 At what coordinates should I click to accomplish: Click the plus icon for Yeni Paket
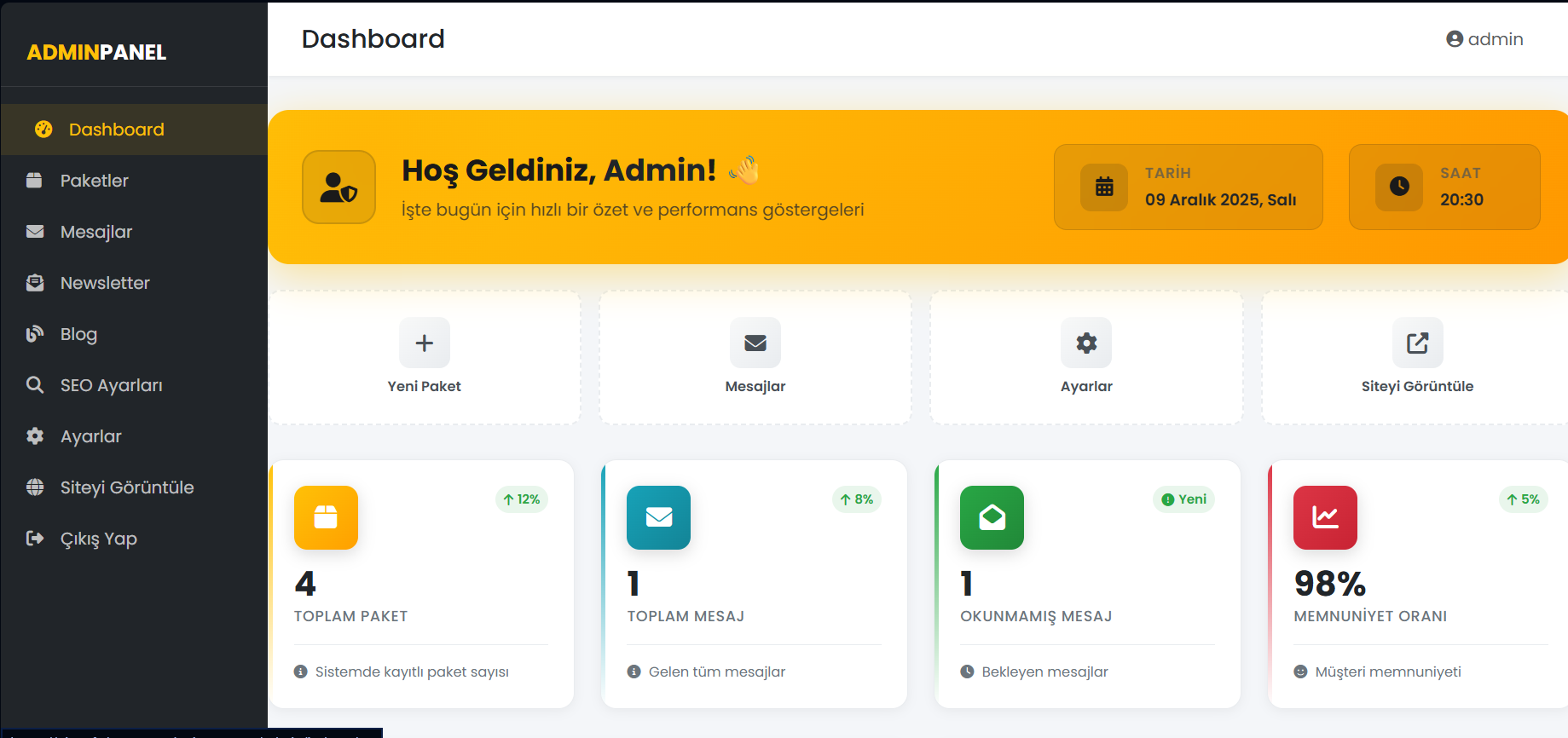[424, 343]
